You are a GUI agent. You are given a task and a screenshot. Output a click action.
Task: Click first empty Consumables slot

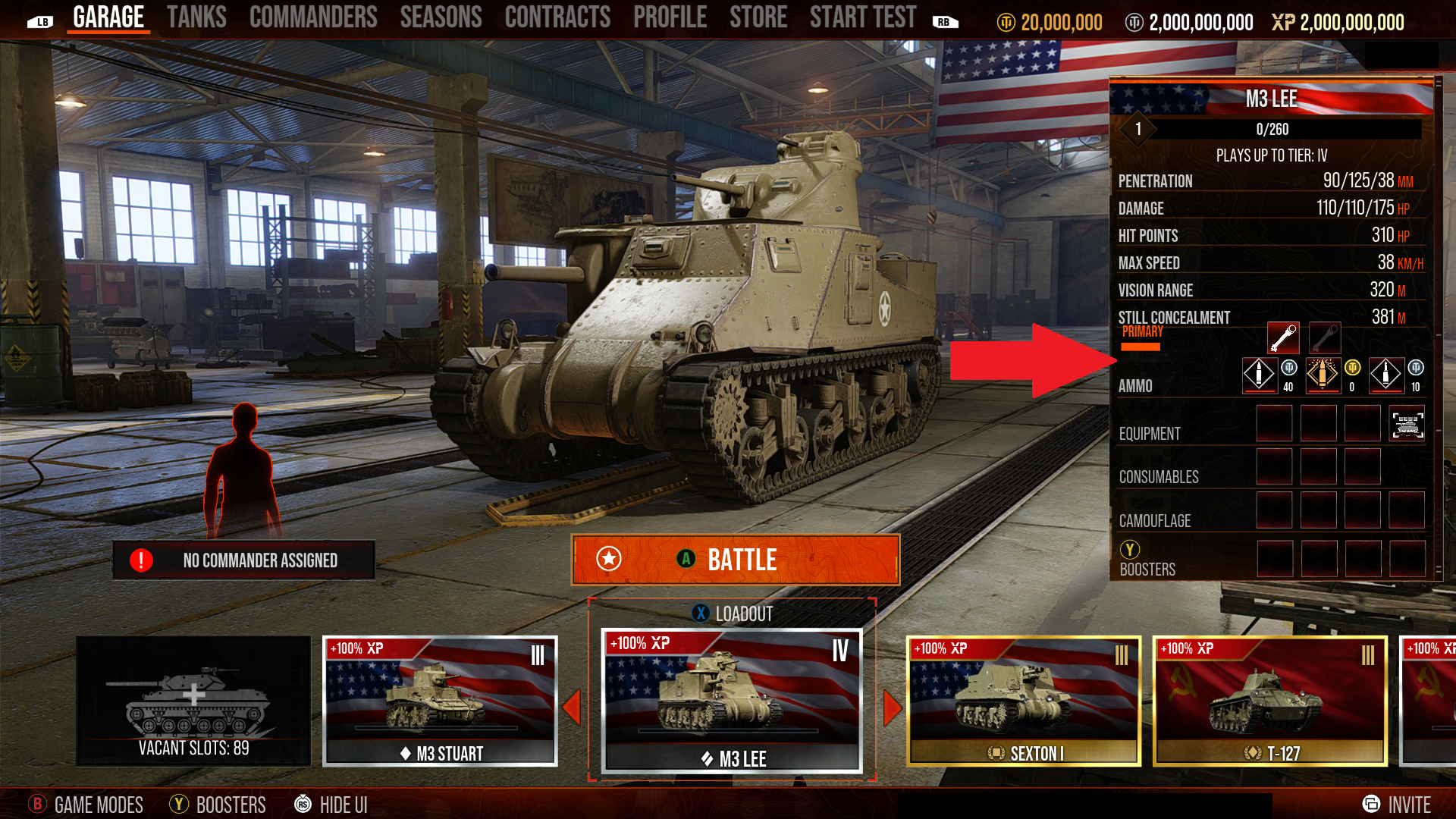click(1274, 466)
